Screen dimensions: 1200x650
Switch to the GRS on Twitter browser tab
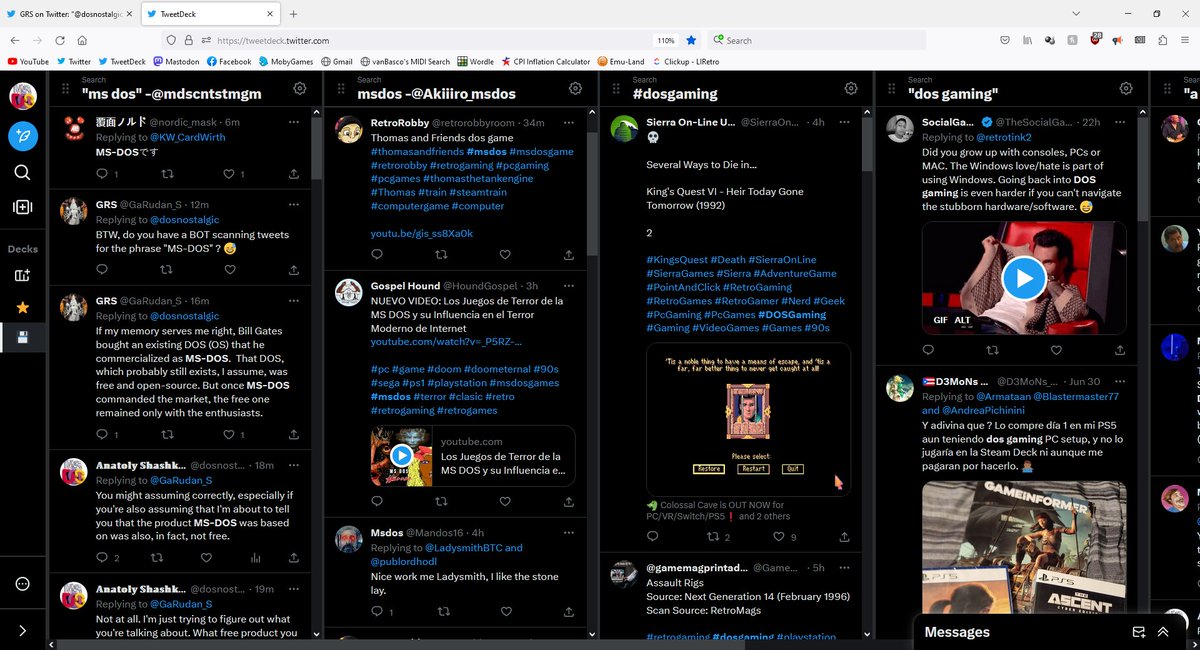tap(70, 14)
